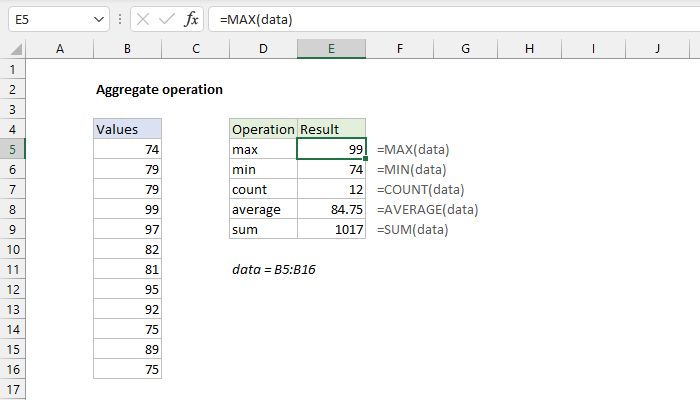Select column A header
This screenshot has height=400, width=700.
(x=60, y=49)
